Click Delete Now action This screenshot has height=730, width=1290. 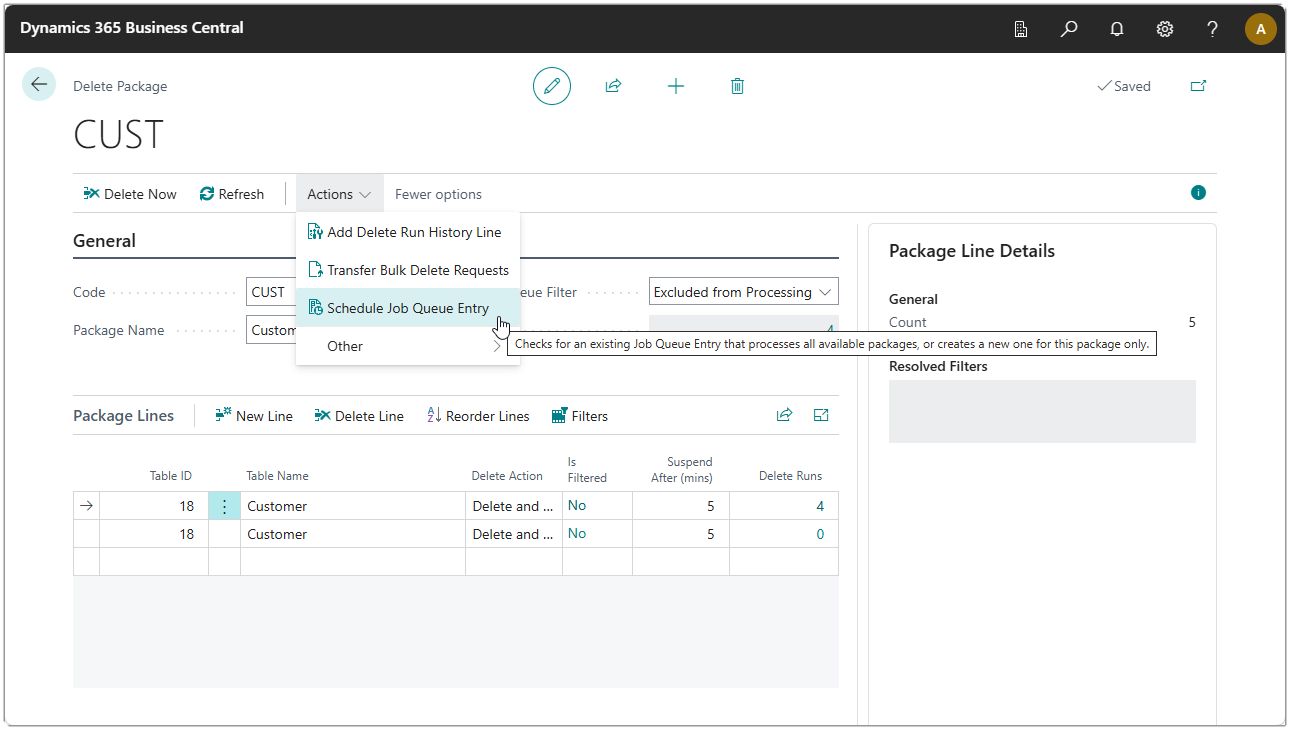tap(130, 194)
